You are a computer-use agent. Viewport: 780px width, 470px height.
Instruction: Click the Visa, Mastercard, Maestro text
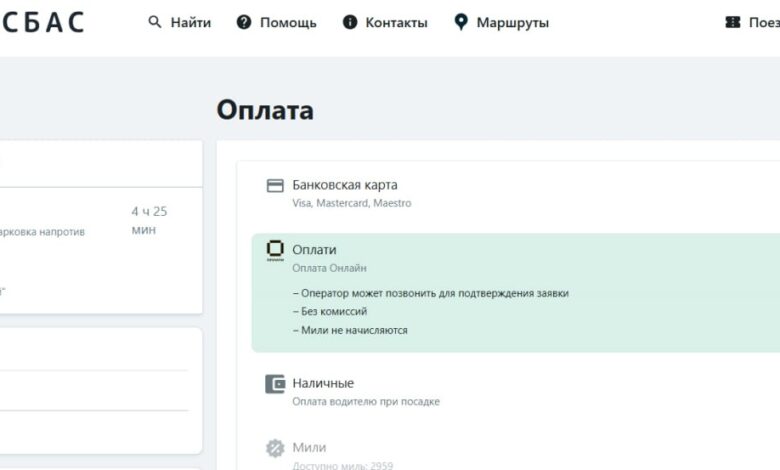pos(351,203)
